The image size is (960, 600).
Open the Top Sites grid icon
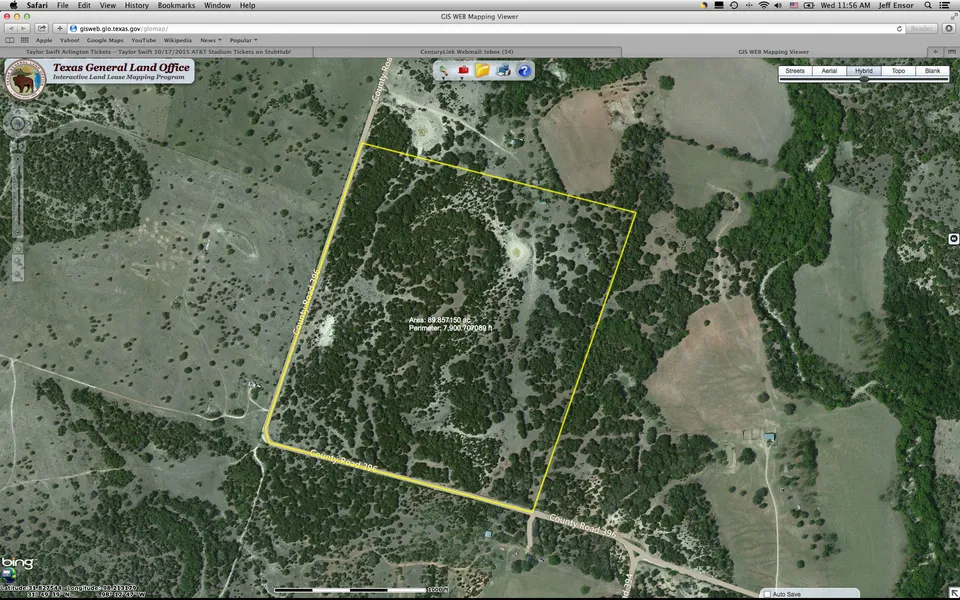tap(25, 40)
